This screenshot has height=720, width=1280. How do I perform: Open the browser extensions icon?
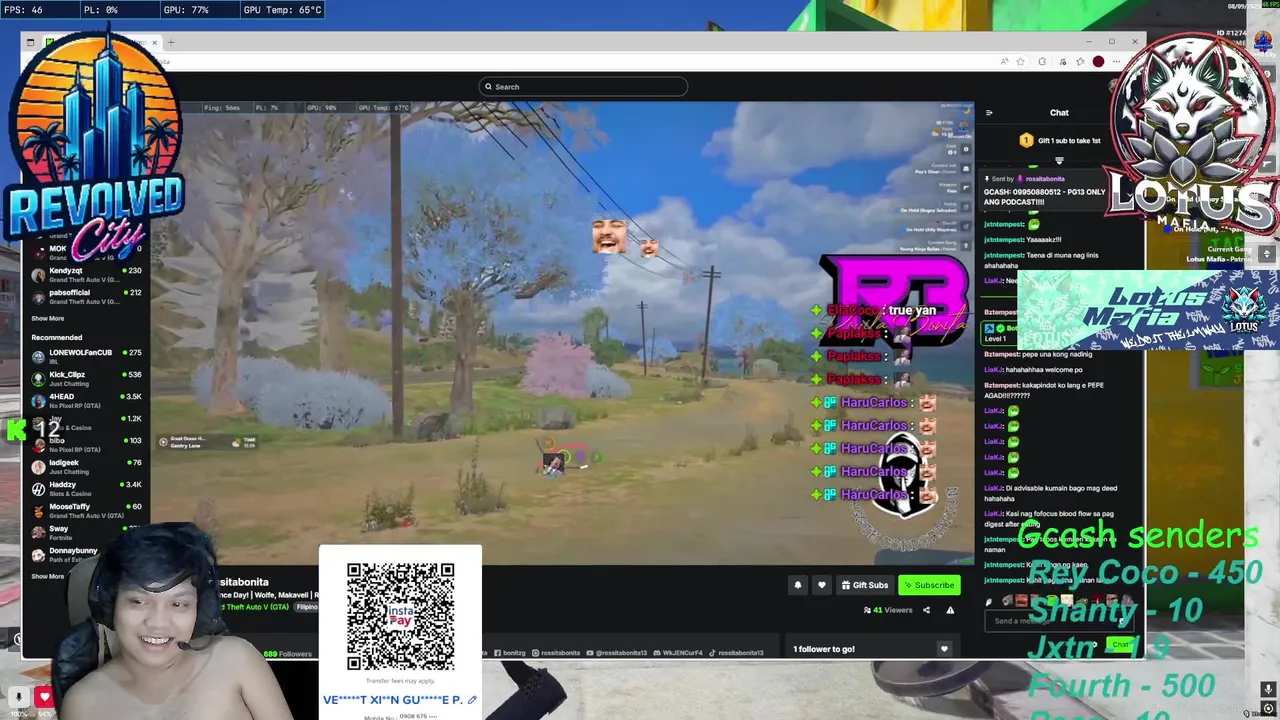[x=1042, y=62]
